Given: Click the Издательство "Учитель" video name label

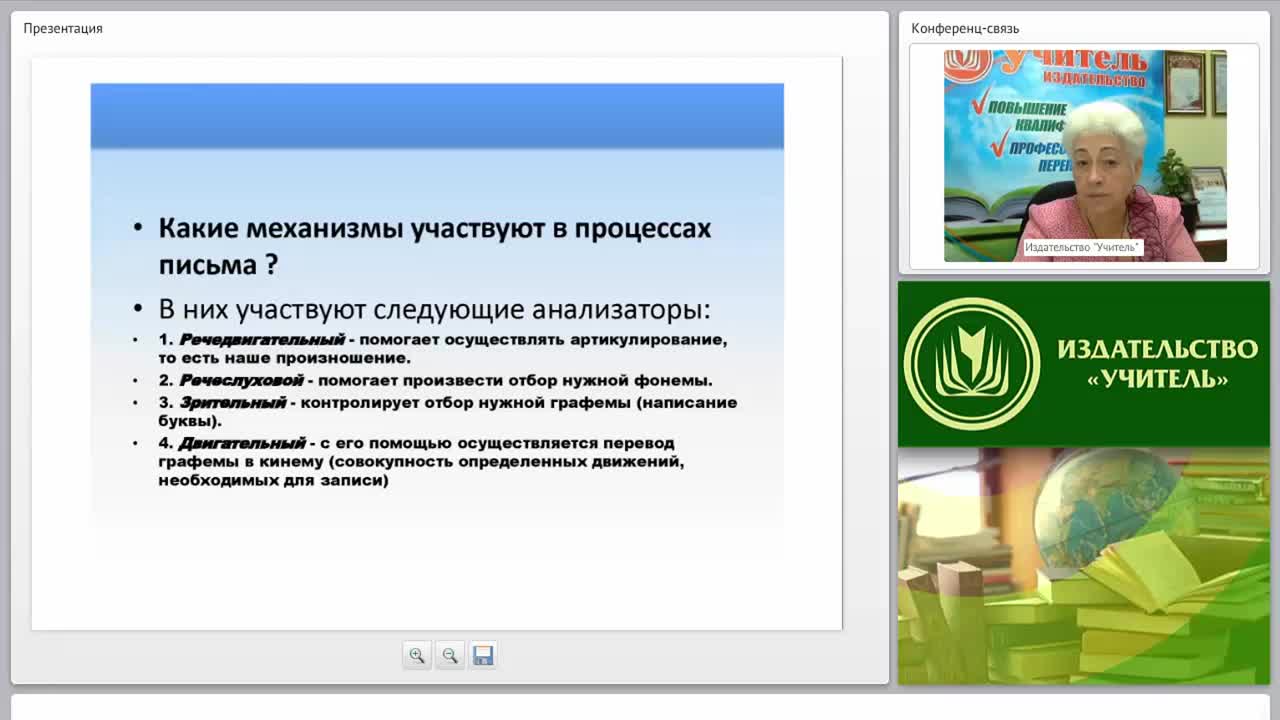Looking at the screenshot, I should 1082,247.
